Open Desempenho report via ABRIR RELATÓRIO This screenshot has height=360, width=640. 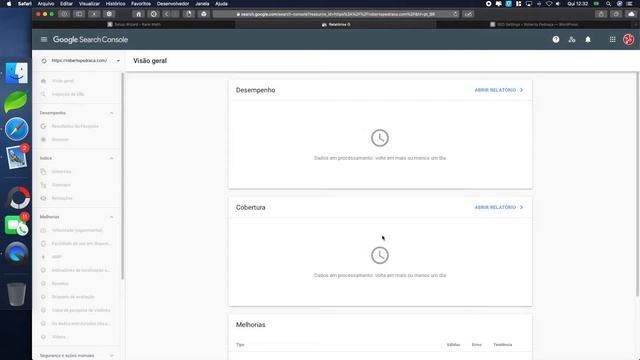click(x=498, y=90)
